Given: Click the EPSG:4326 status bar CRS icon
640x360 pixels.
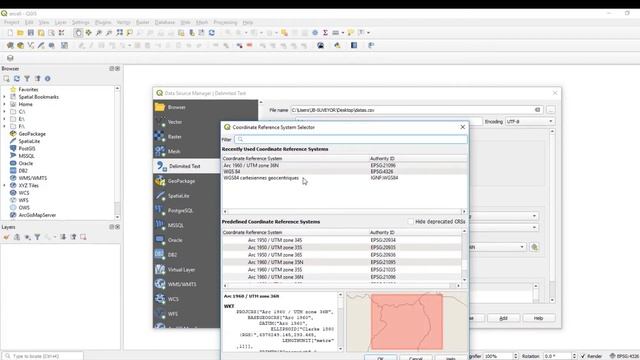Looking at the screenshot, I should click(x=624, y=356).
